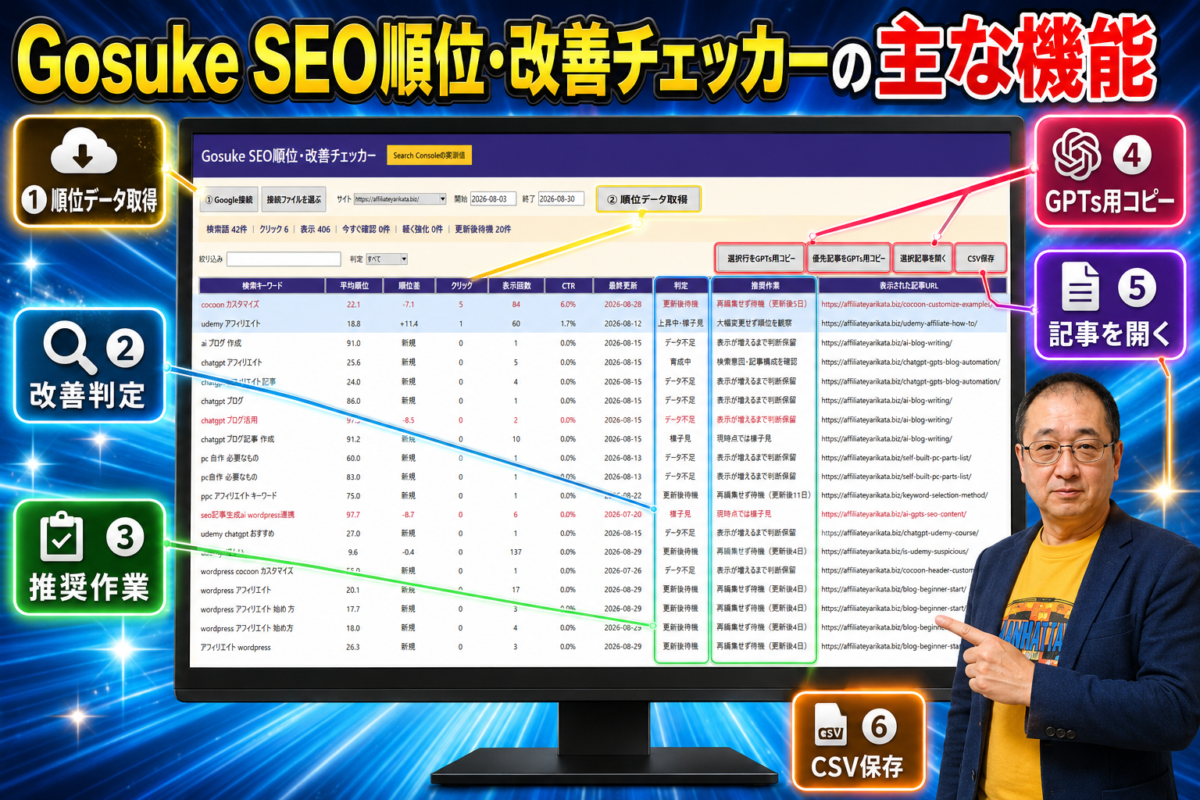Click the 育成中 judgment cell
The width and height of the screenshot is (1200, 800).
pyautogui.click(x=681, y=362)
